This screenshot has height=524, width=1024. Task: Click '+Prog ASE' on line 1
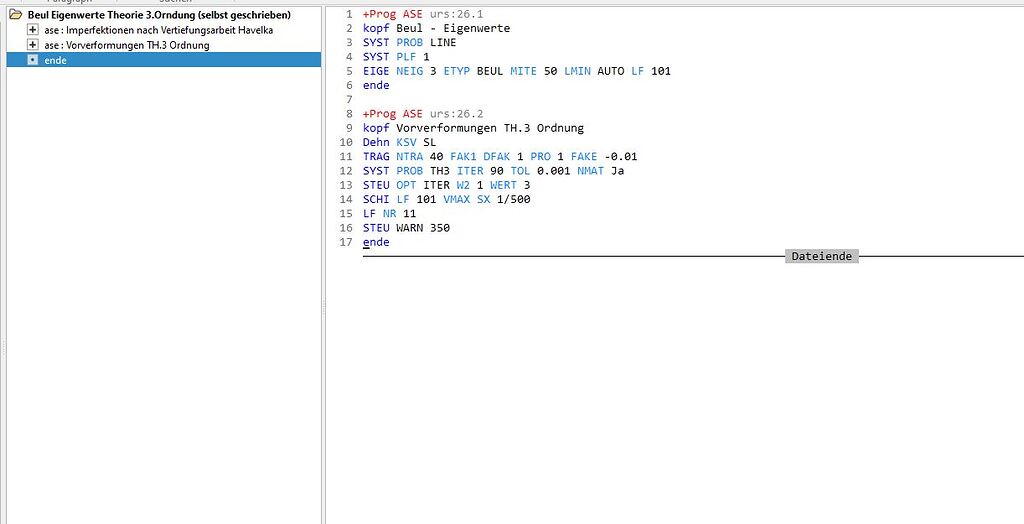(392, 14)
